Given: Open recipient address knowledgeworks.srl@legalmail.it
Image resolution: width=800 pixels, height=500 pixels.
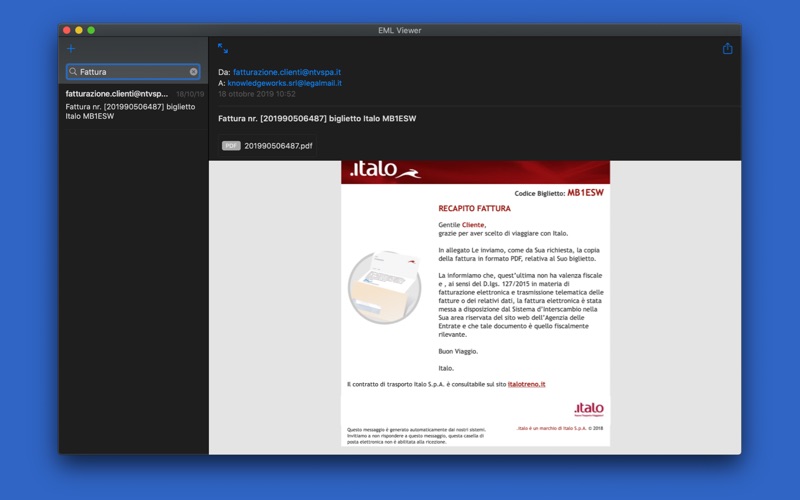Looking at the screenshot, I should (x=284, y=83).
